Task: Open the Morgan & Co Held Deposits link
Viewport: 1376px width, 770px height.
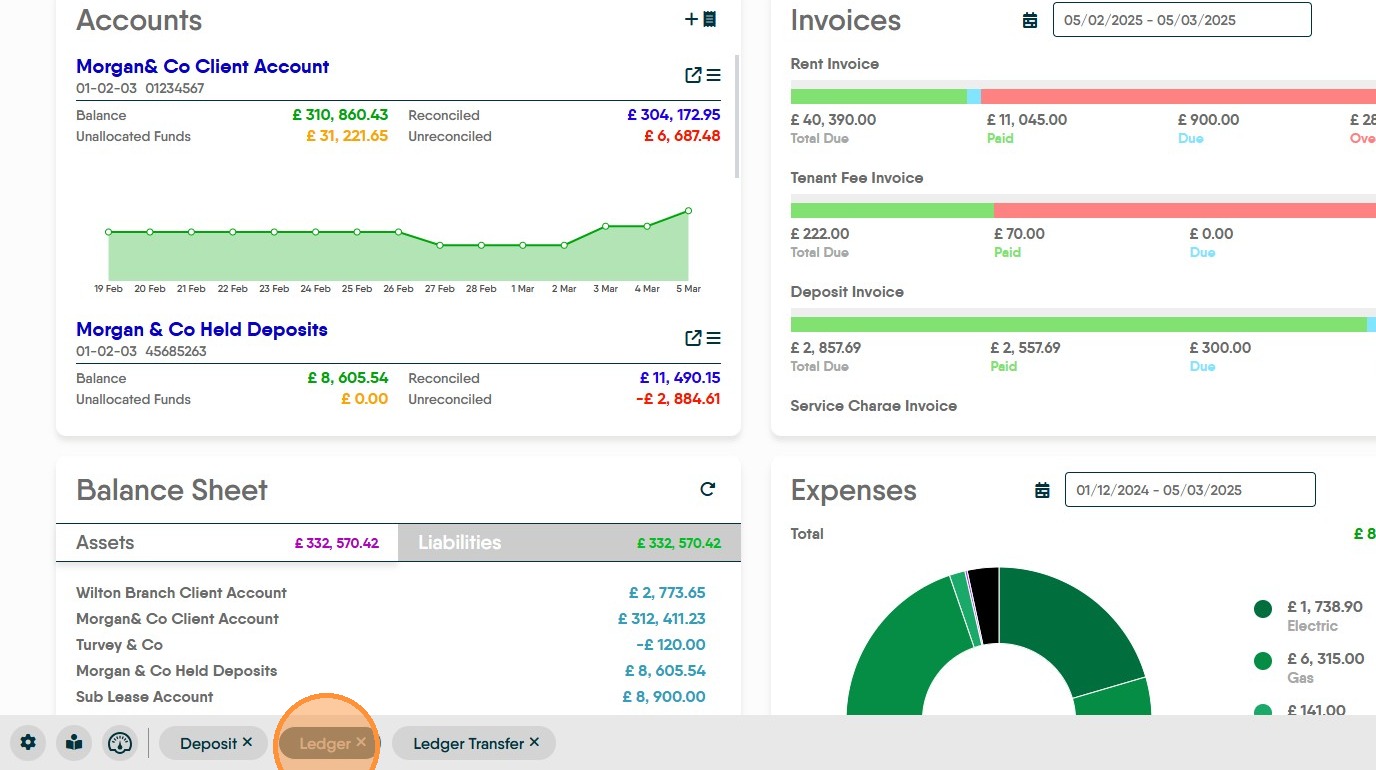Action: tap(201, 330)
